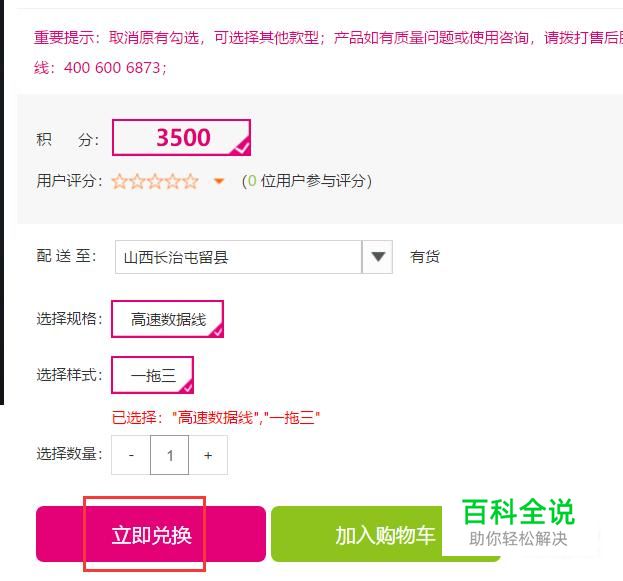Click the first rating star
The image size is (623, 581).
[119, 182]
